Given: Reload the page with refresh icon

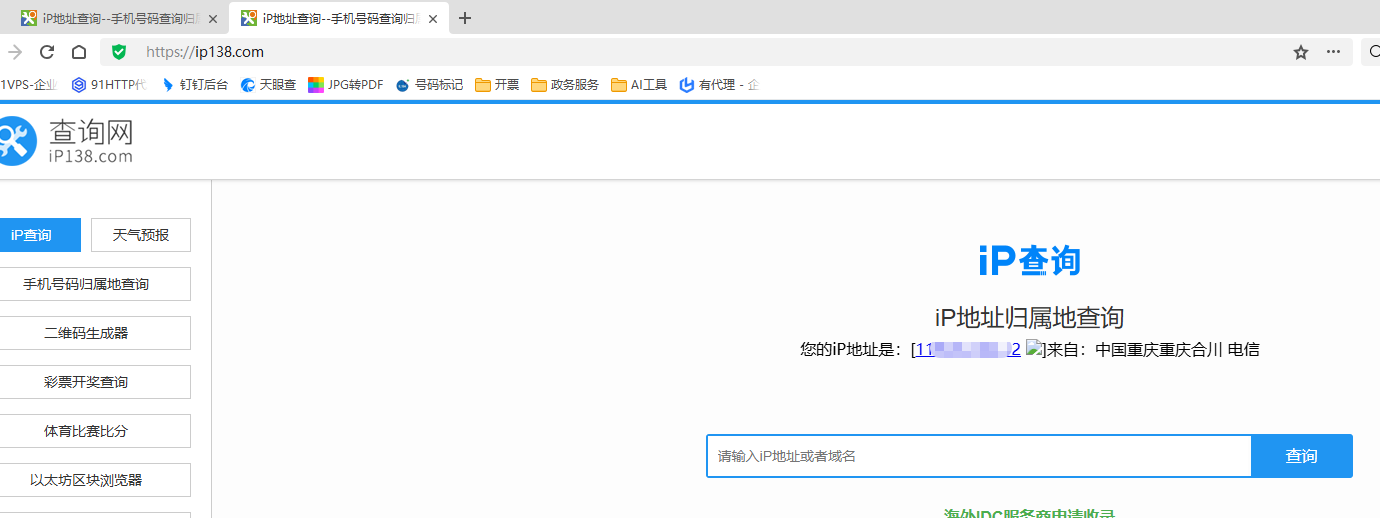Looking at the screenshot, I should pyautogui.click(x=47, y=52).
